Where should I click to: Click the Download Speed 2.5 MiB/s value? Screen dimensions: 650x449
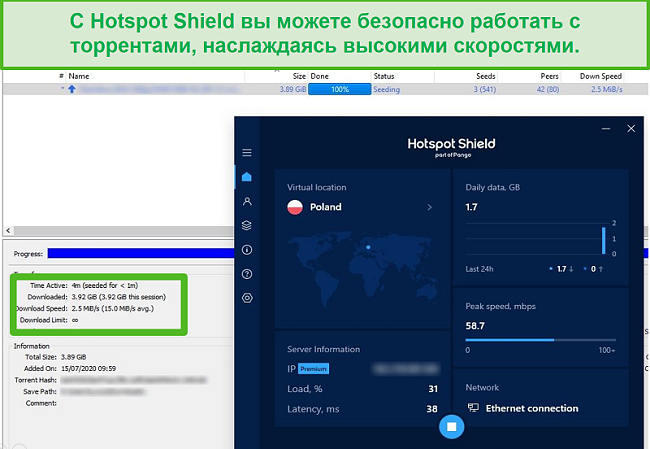click(x=112, y=309)
